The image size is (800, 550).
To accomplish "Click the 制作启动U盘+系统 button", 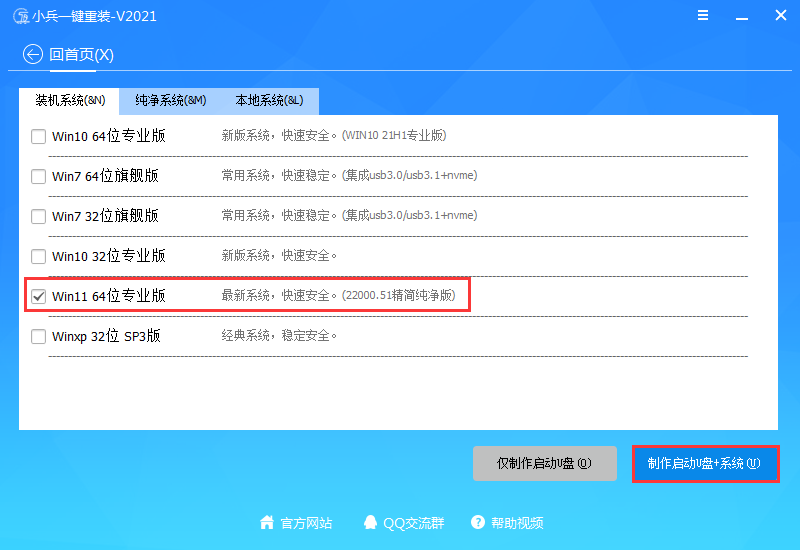I will point(705,463).
